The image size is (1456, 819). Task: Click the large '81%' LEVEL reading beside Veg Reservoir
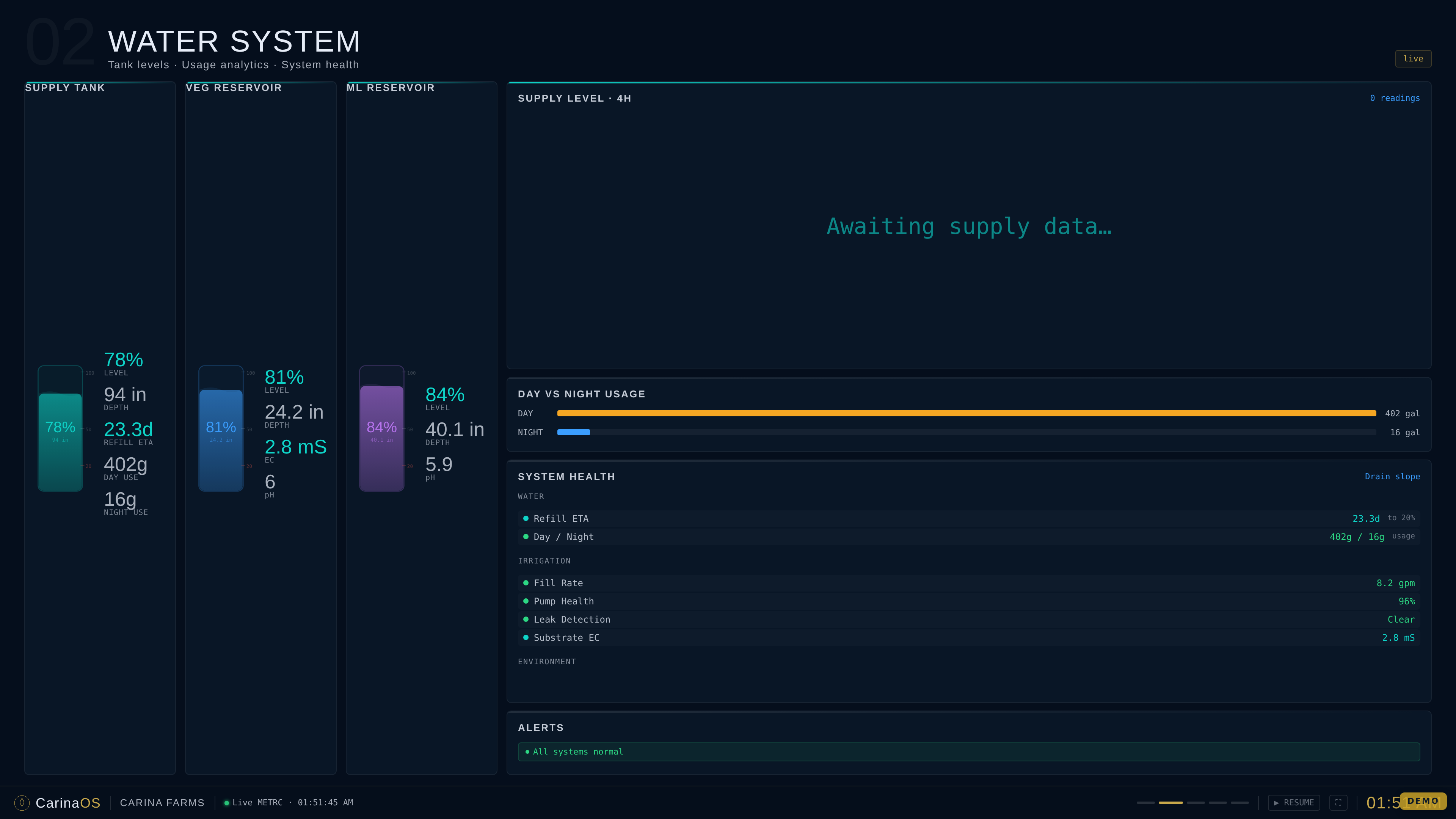[x=284, y=377]
